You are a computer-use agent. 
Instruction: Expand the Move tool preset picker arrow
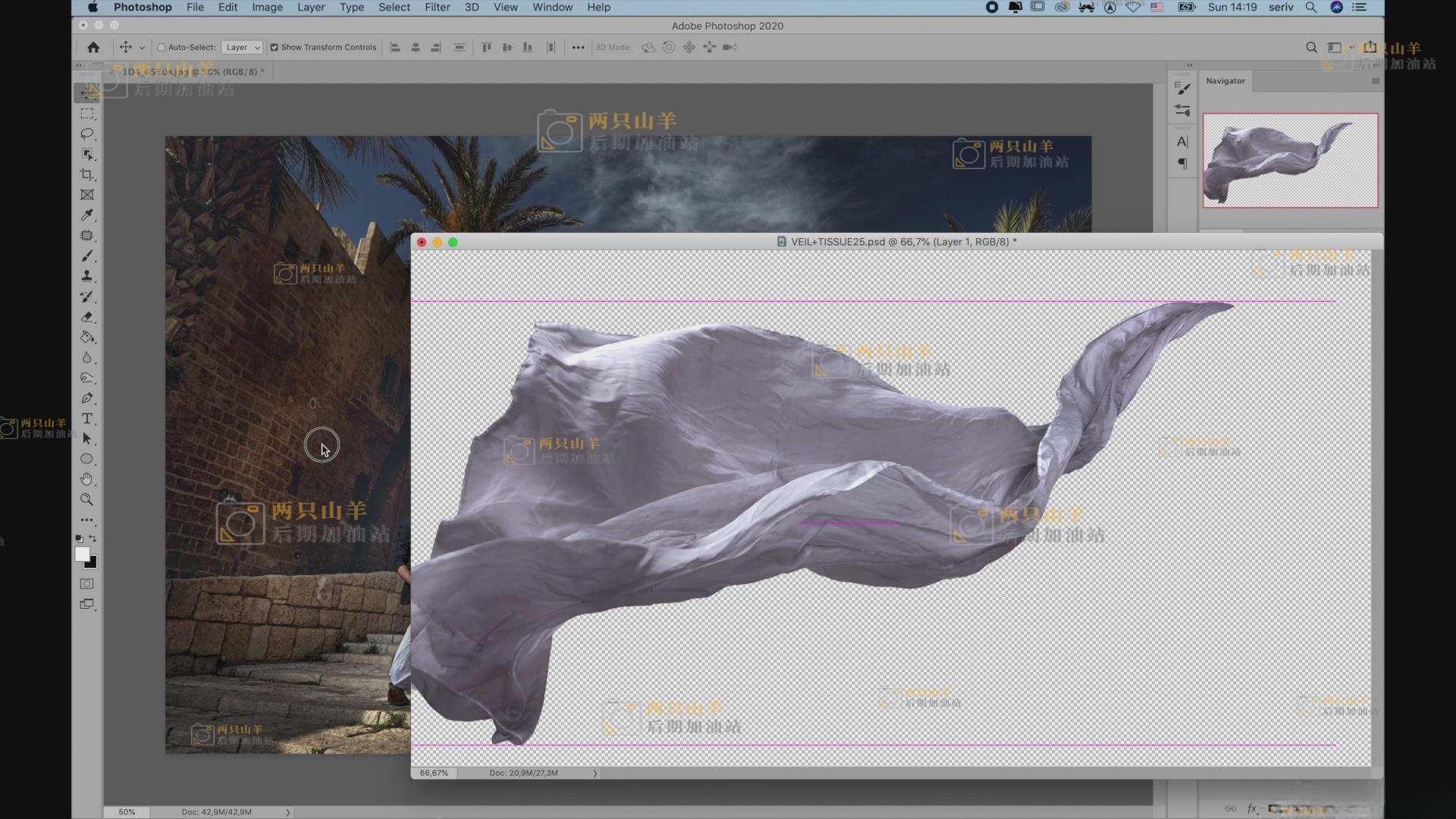(142, 48)
